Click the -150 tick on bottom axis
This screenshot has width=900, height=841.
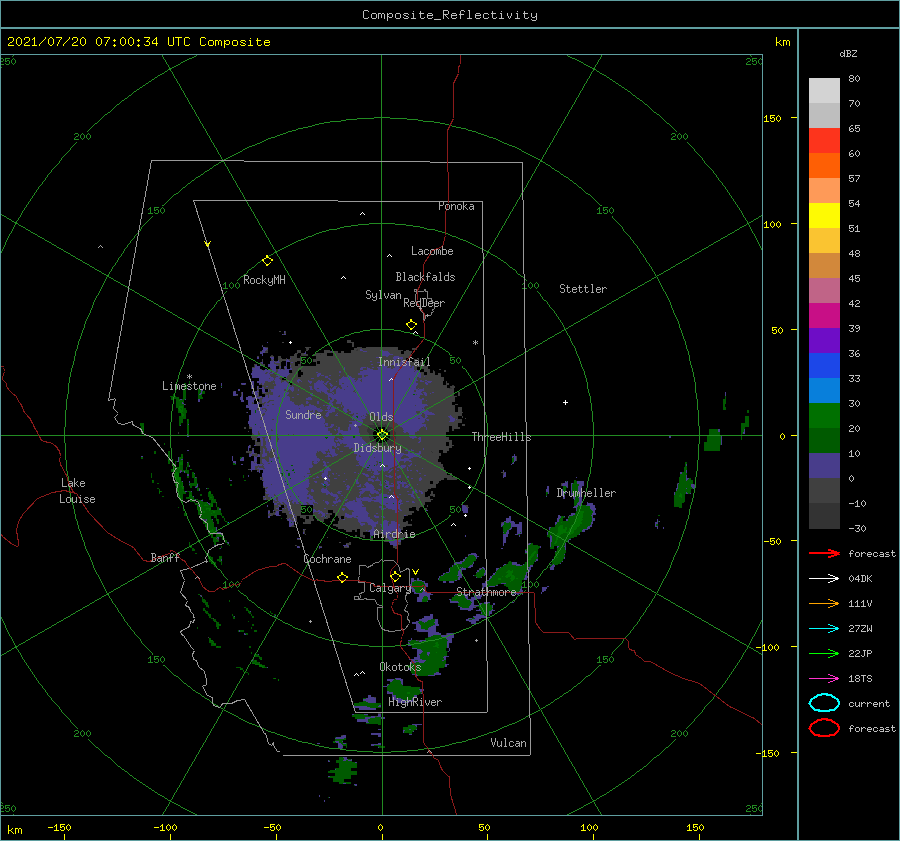pos(59,827)
